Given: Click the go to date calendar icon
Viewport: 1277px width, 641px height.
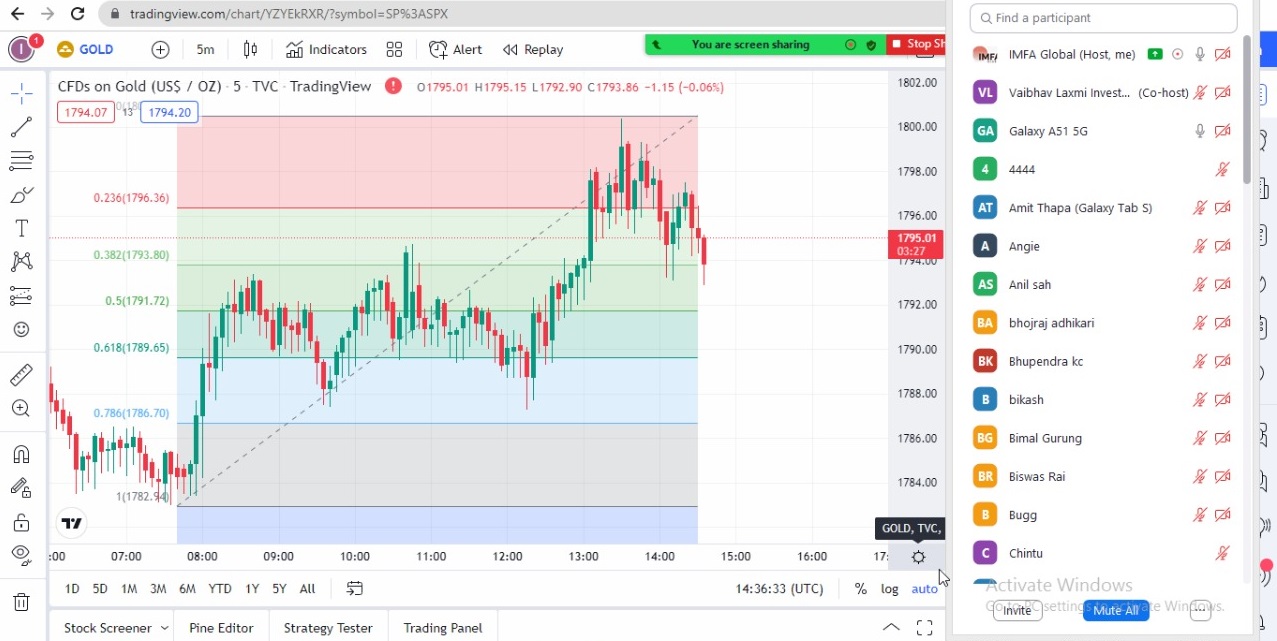Looking at the screenshot, I should (x=355, y=588).
